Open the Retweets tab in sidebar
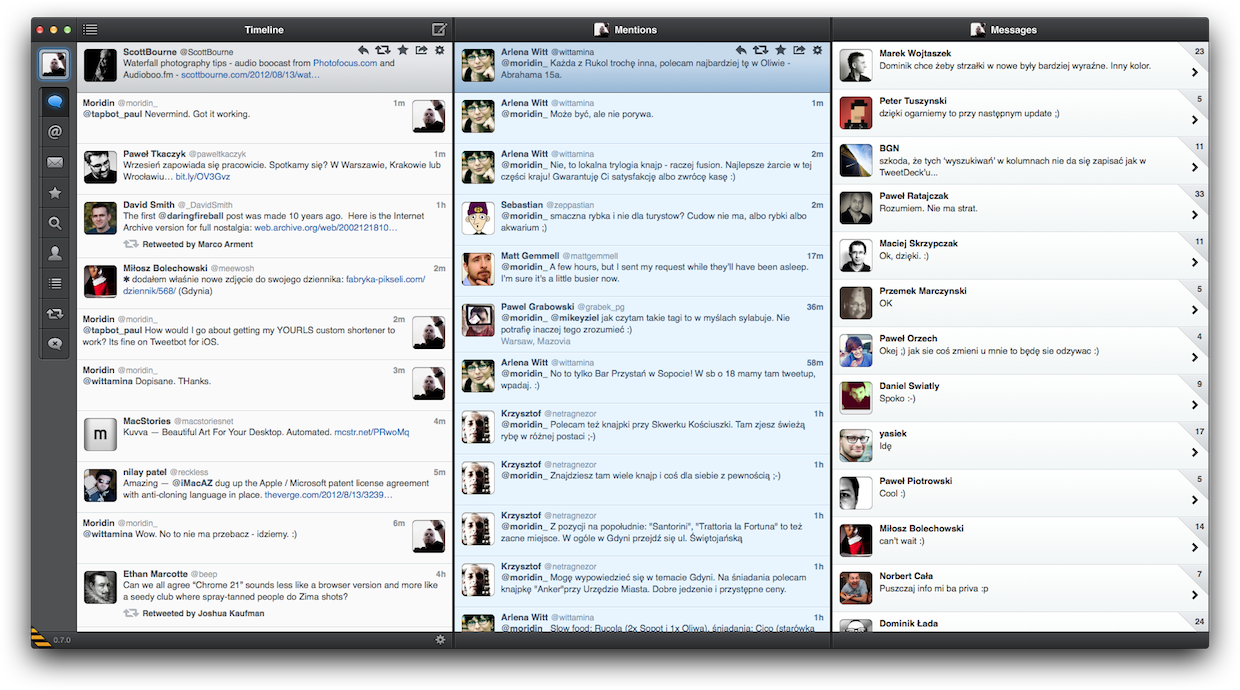The image size is (1240, 690). (x=55, y=314)
